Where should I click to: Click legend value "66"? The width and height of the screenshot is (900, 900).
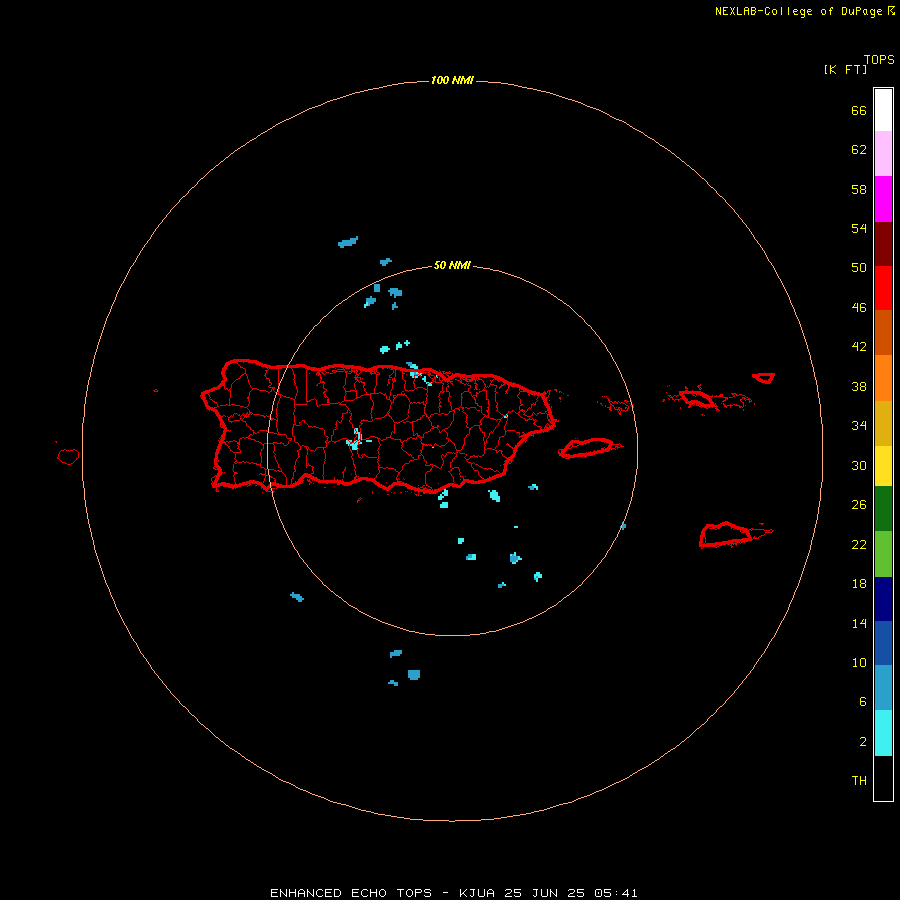point(859,110)
